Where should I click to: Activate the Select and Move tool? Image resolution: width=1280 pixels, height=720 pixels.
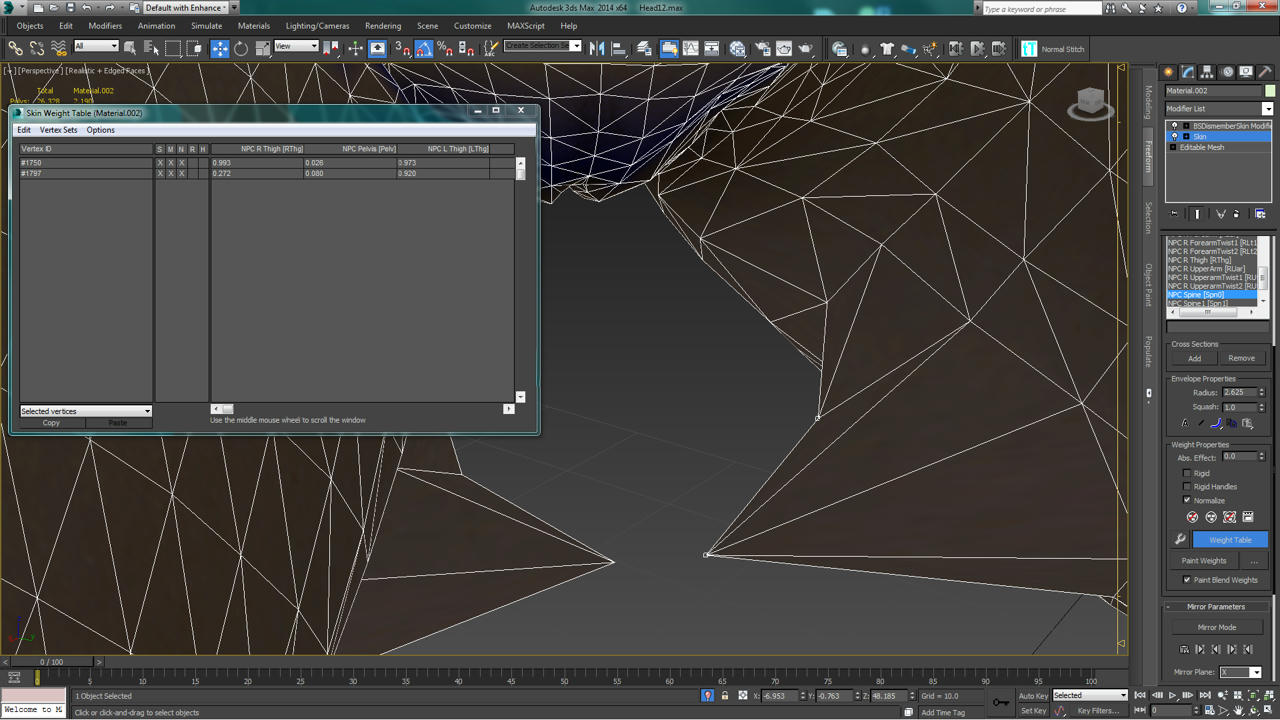pyautogui.click(x=220, y=48)
